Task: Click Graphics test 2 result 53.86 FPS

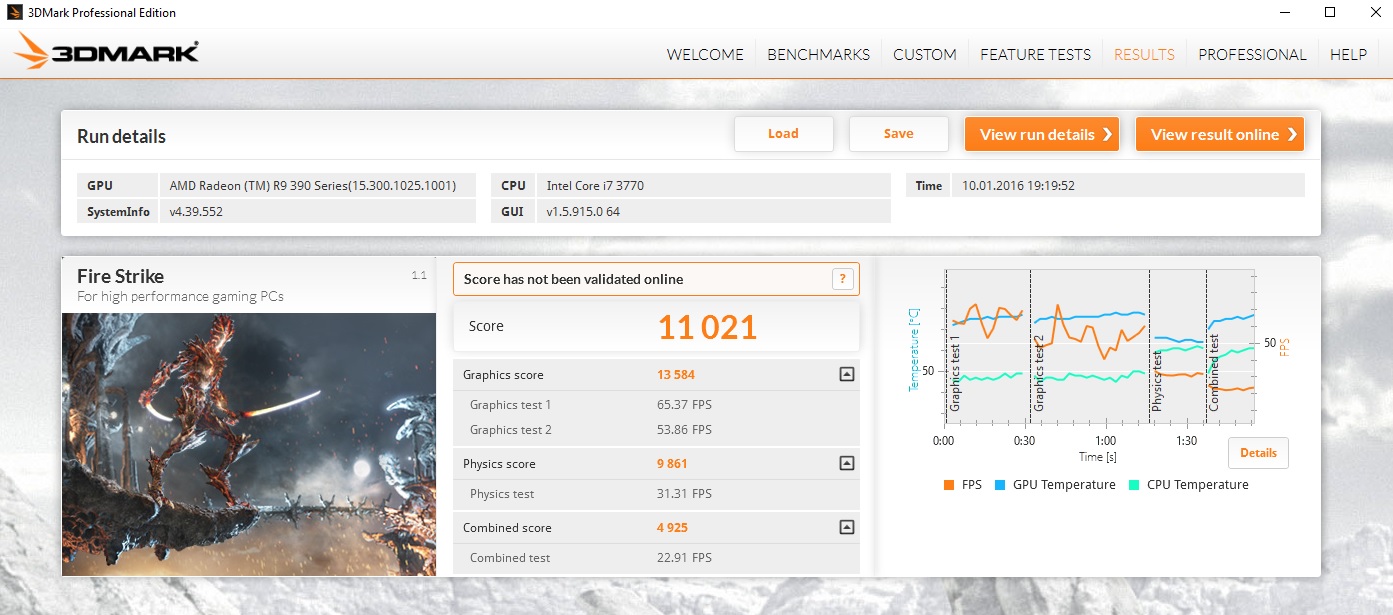Action: coord(684,430)
